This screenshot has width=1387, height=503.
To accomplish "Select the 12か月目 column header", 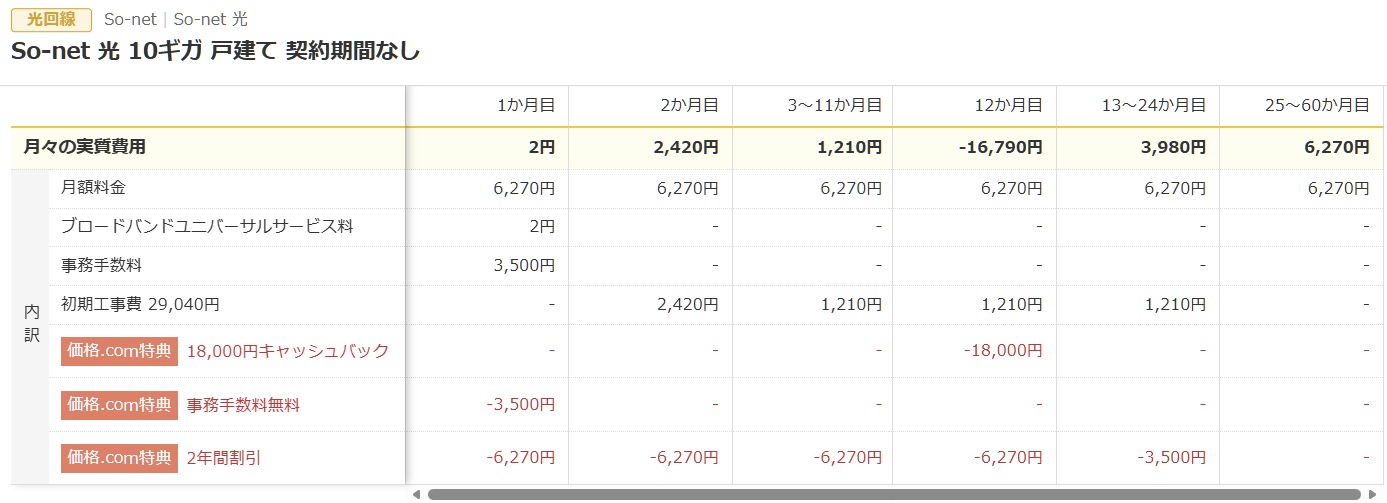I will pos(1009,105).
